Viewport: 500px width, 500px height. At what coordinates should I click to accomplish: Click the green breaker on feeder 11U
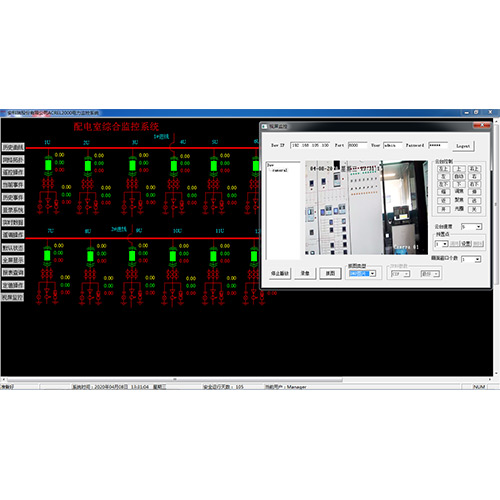point(213,256)
